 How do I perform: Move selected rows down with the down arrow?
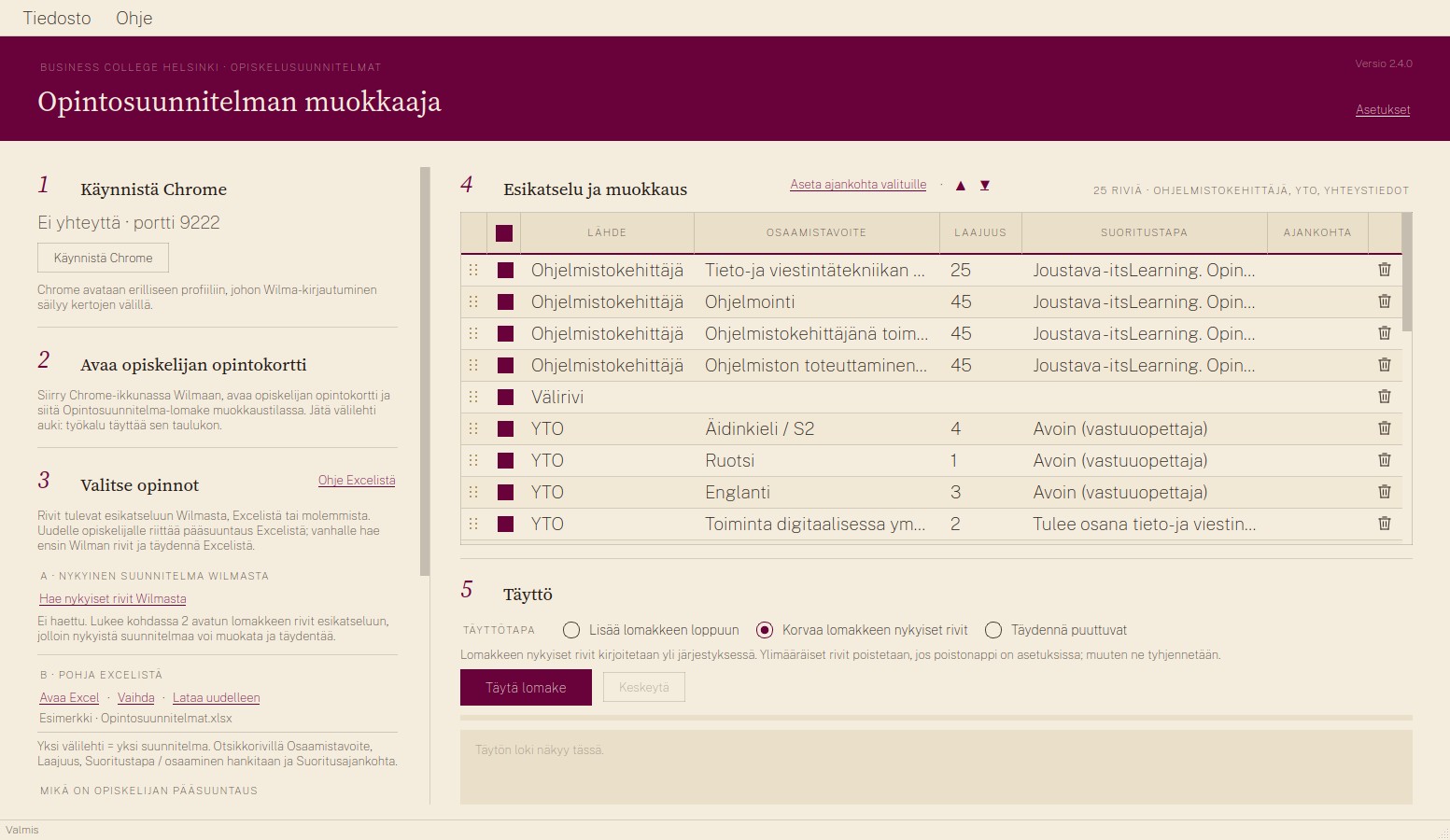(x=984, y=186)
